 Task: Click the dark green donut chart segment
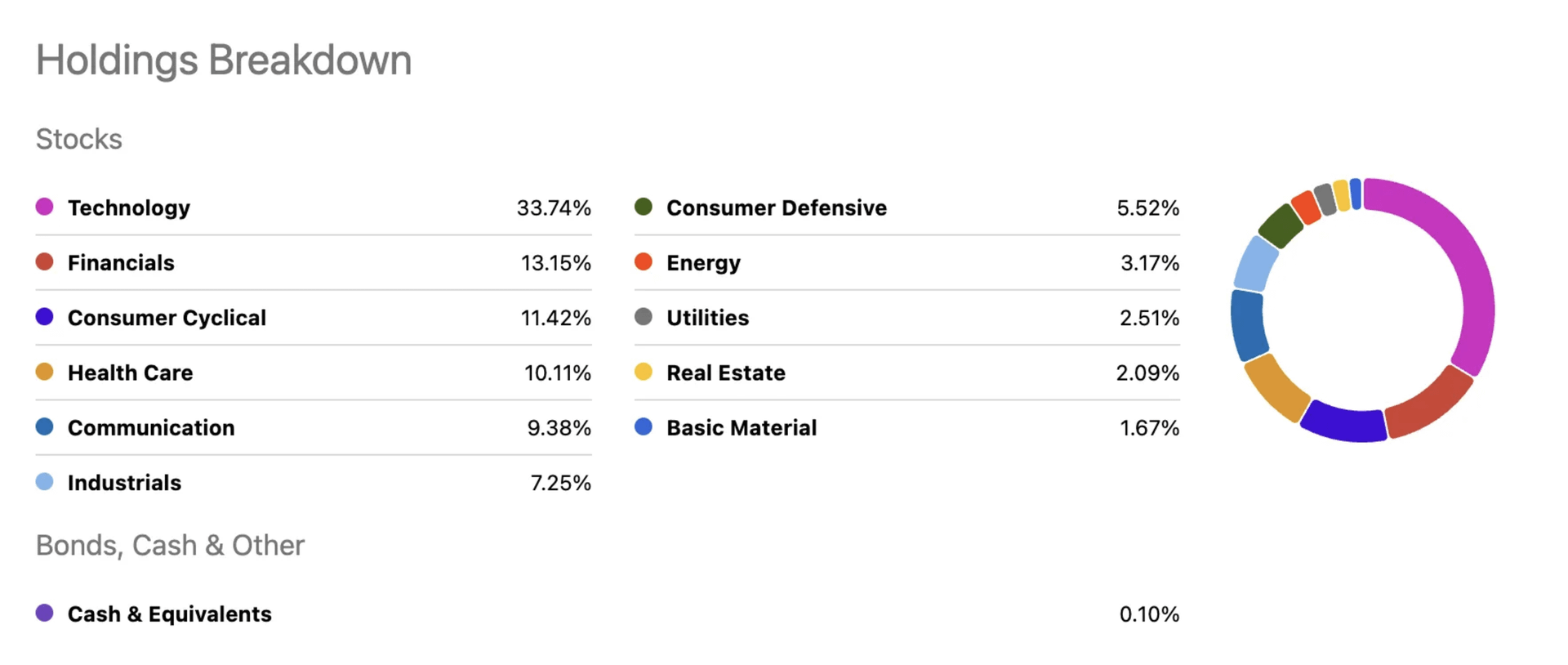pyautogui.click(x=1281, y=225)
